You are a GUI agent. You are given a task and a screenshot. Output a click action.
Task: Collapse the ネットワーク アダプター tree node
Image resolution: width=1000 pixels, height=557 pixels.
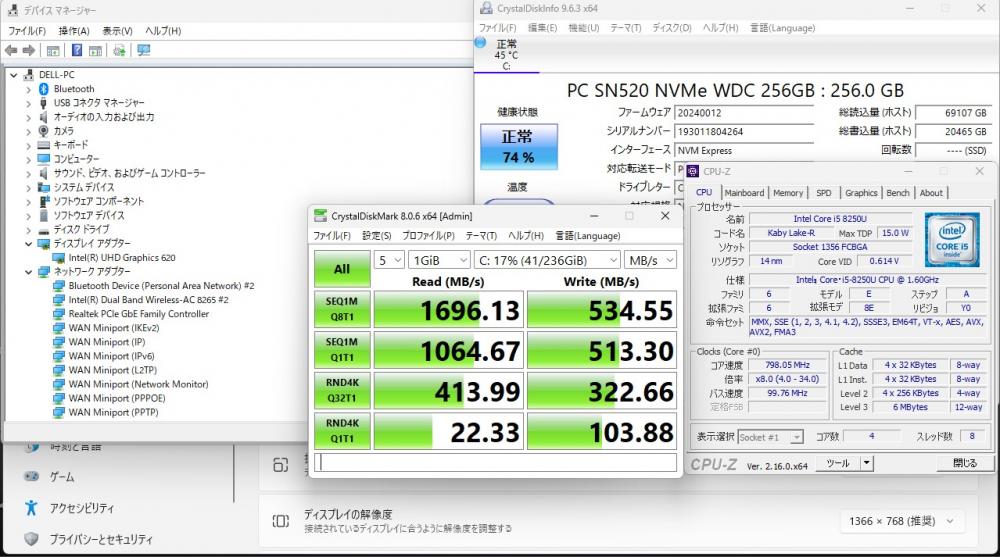[x=28, y=271]
